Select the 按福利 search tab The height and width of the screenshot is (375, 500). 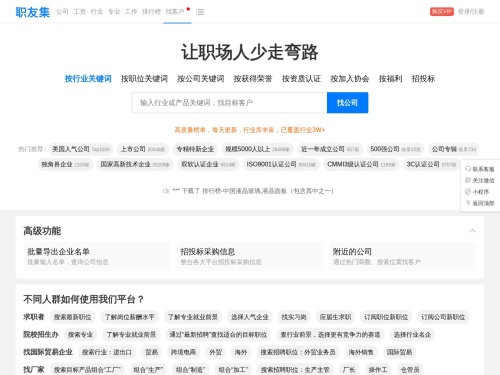tap(390, 79)
